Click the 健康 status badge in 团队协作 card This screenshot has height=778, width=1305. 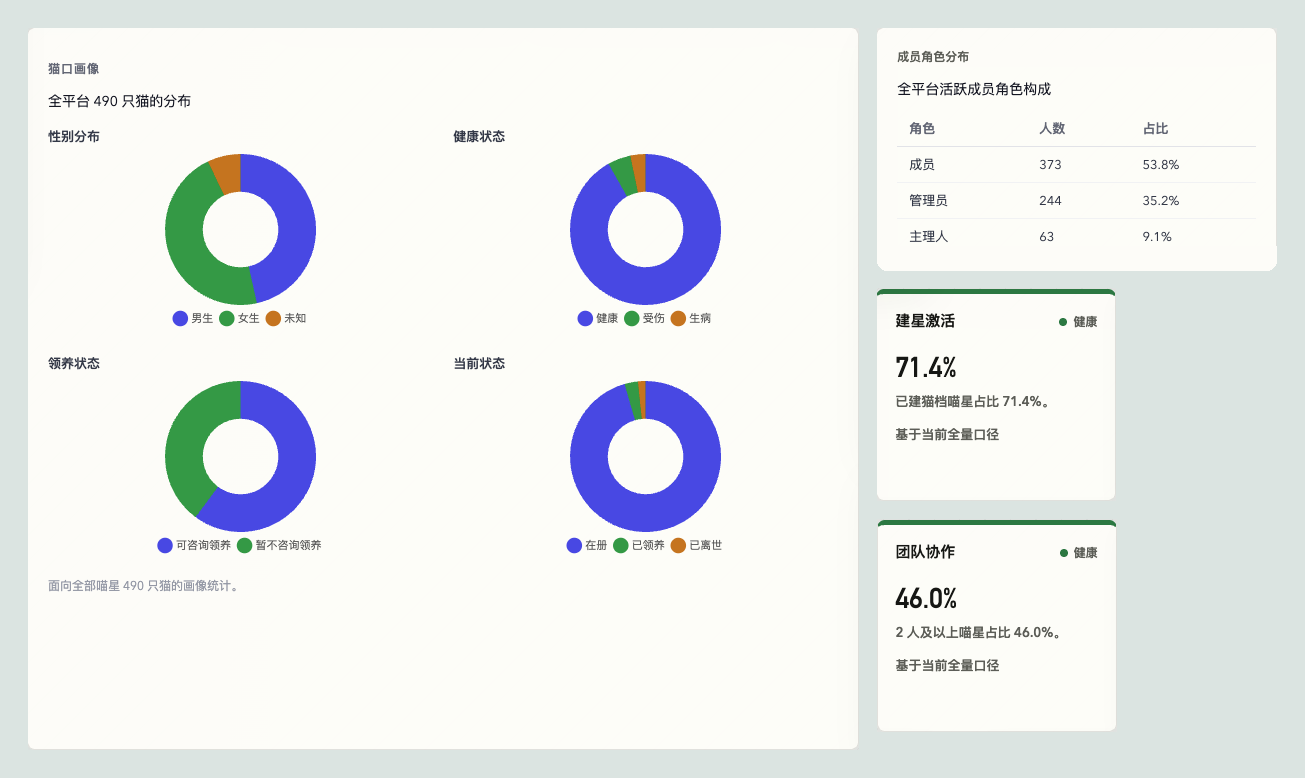click(1078, 553)
